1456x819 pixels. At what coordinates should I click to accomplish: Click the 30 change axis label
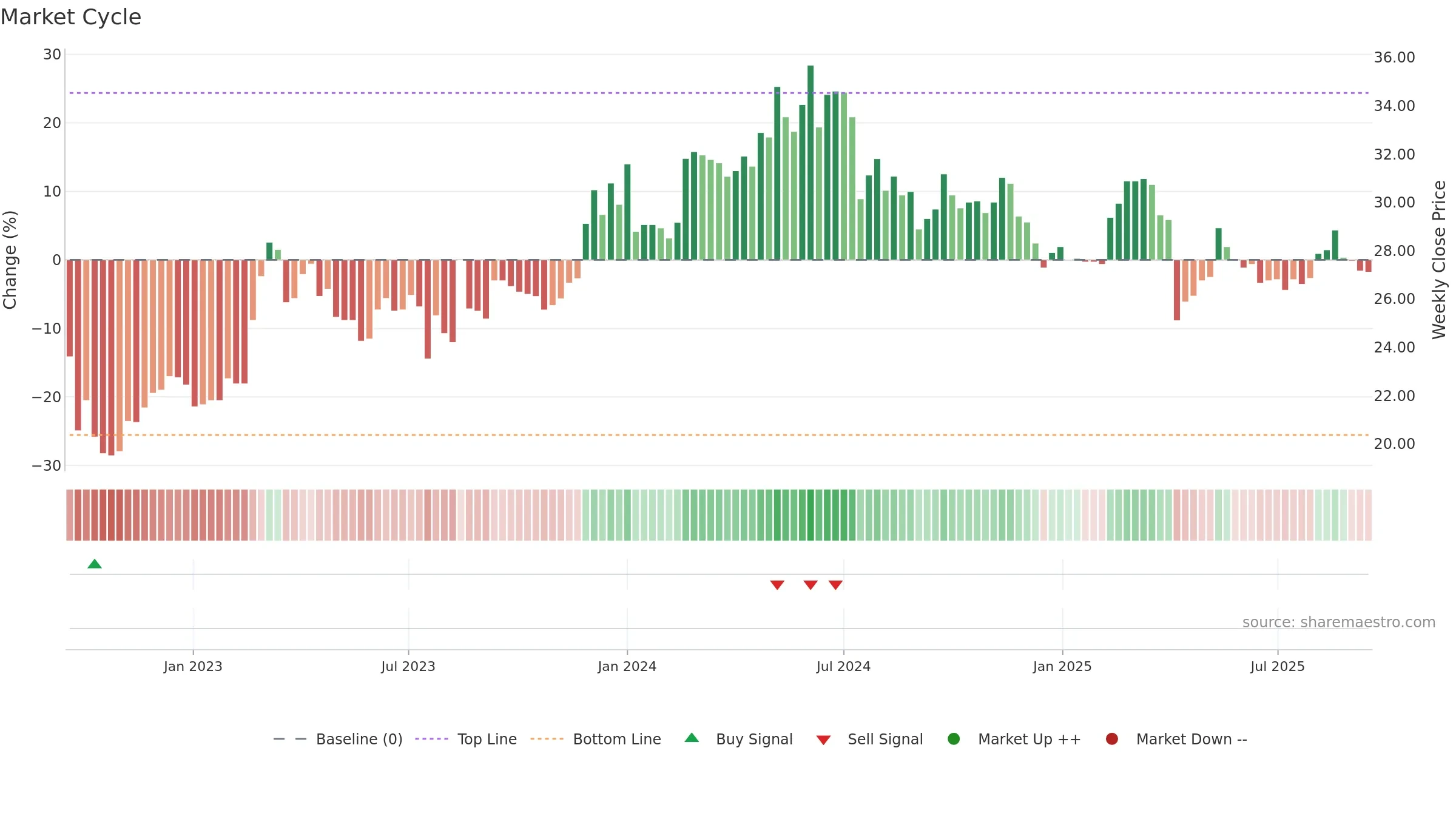click(52, 55)
